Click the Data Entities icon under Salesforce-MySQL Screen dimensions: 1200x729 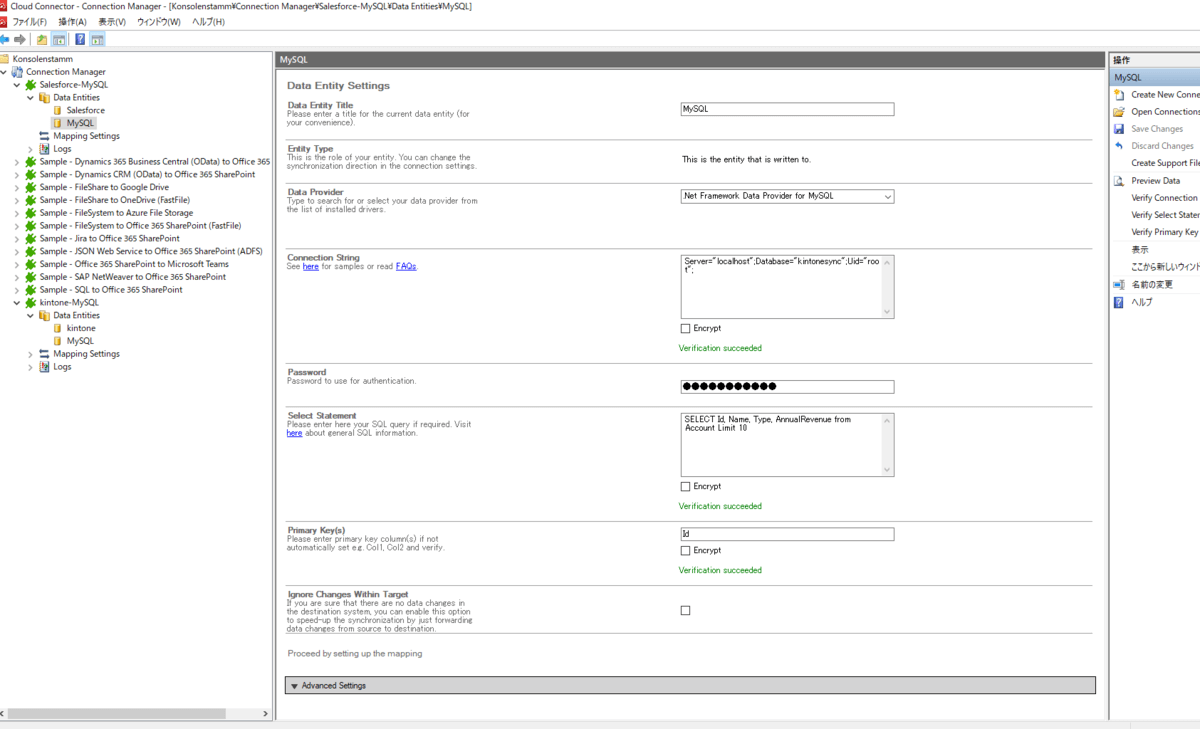(44, 98)
